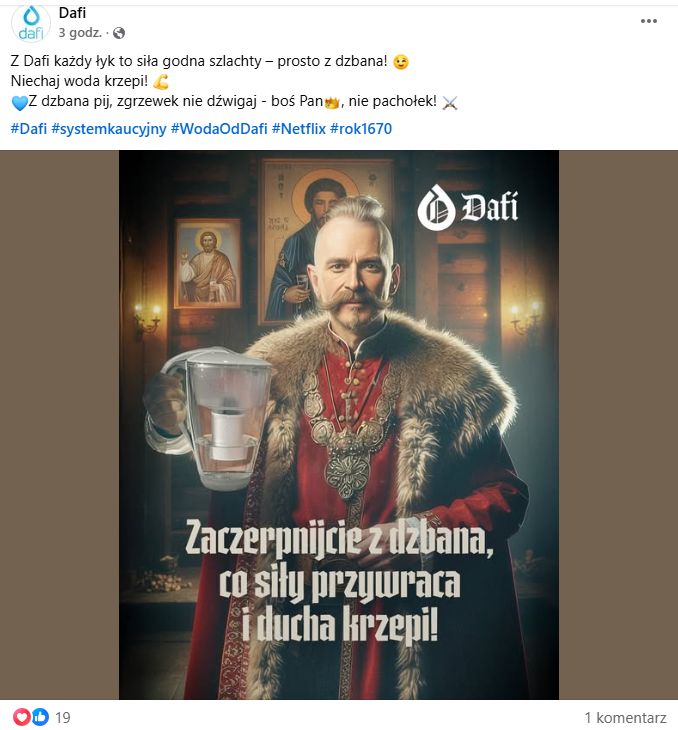This screenshot has height=730, width=678.
Task: Open the Dafi page name link
Action: 72,13
